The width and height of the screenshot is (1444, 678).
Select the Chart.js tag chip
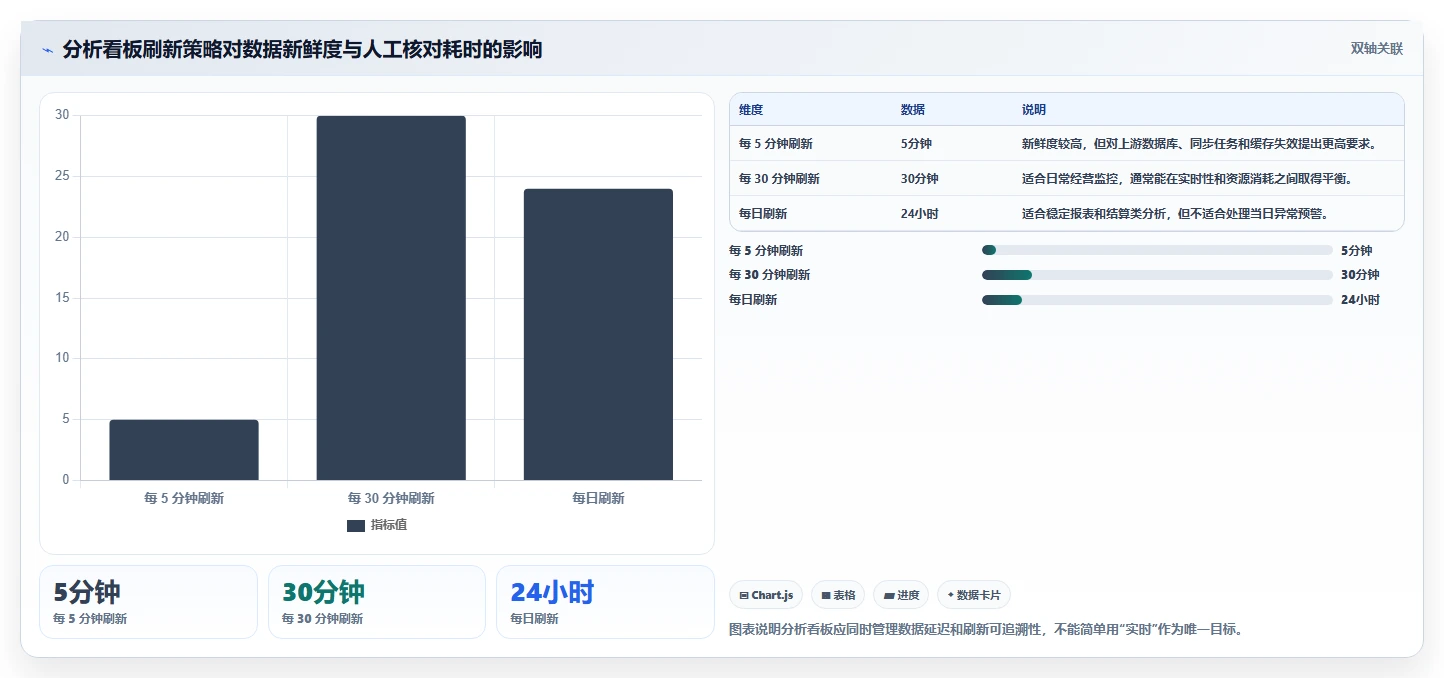(766, 595)
